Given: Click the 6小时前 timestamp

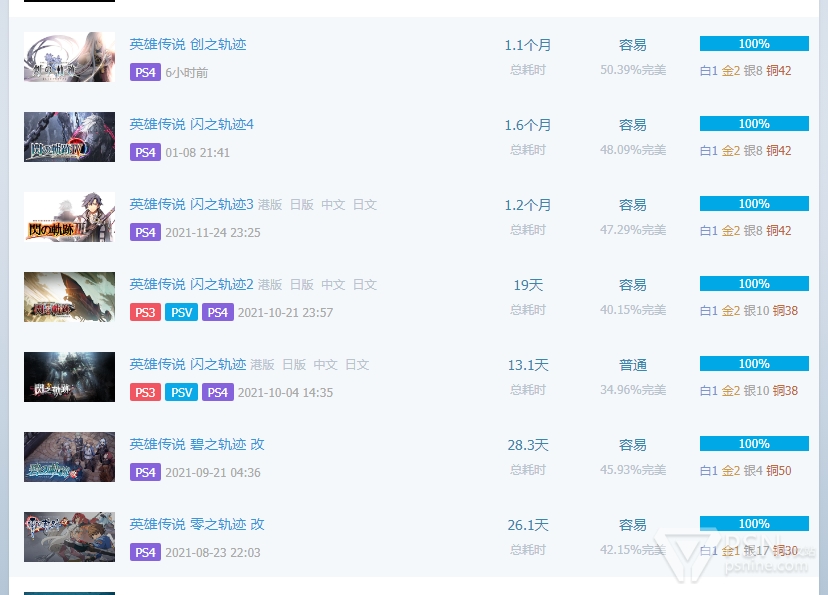Looking at the screenshot, I should point(186,73).
